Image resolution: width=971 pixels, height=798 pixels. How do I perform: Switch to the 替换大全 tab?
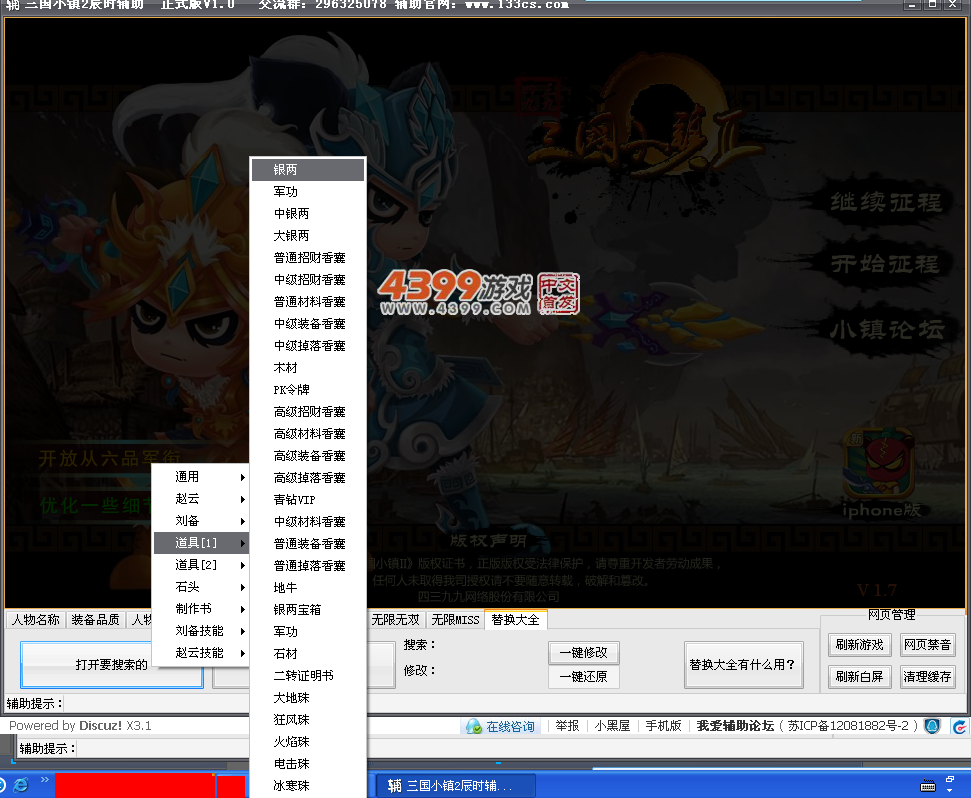(x=515, y=620)
